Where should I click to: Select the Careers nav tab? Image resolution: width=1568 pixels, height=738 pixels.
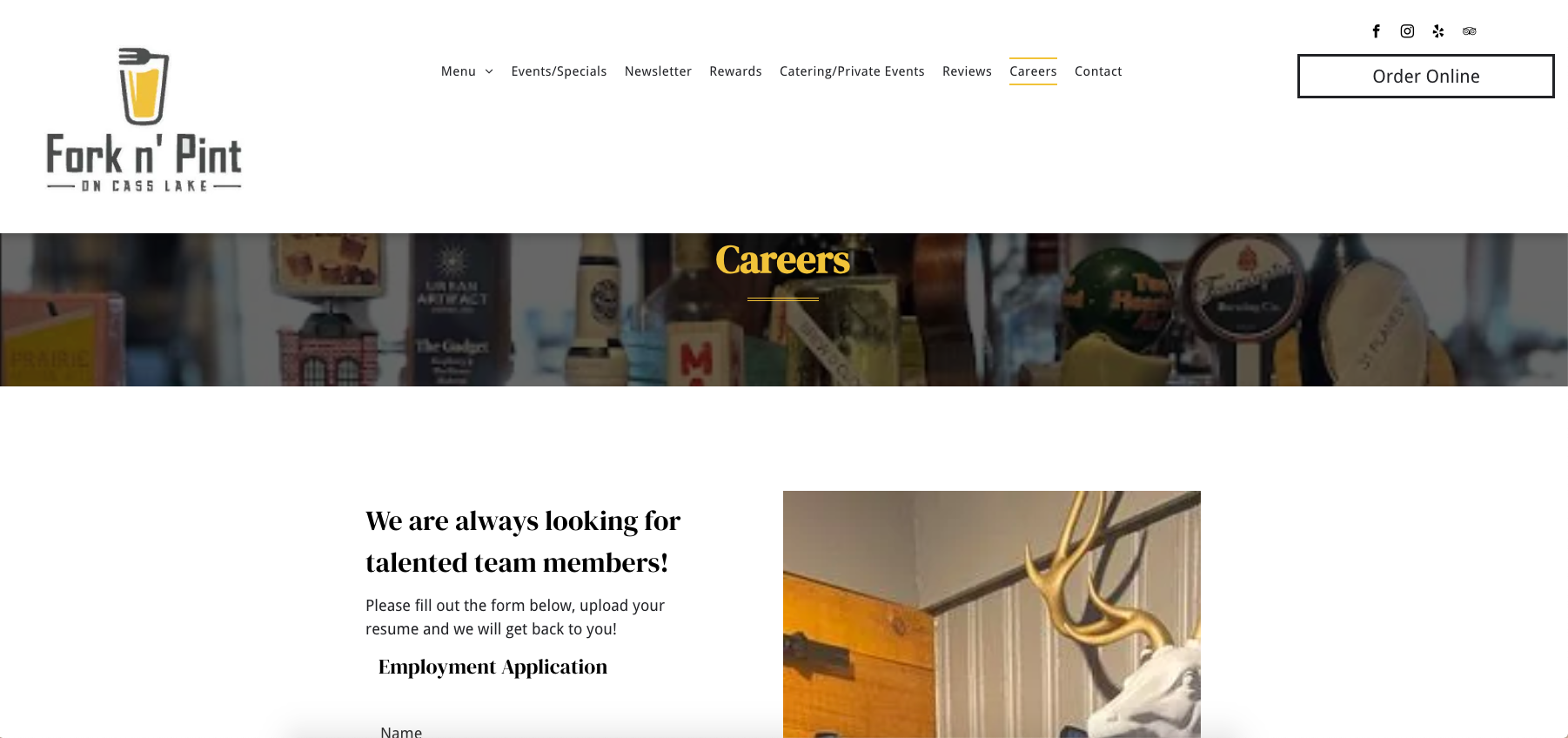[x=1033, y=71]
